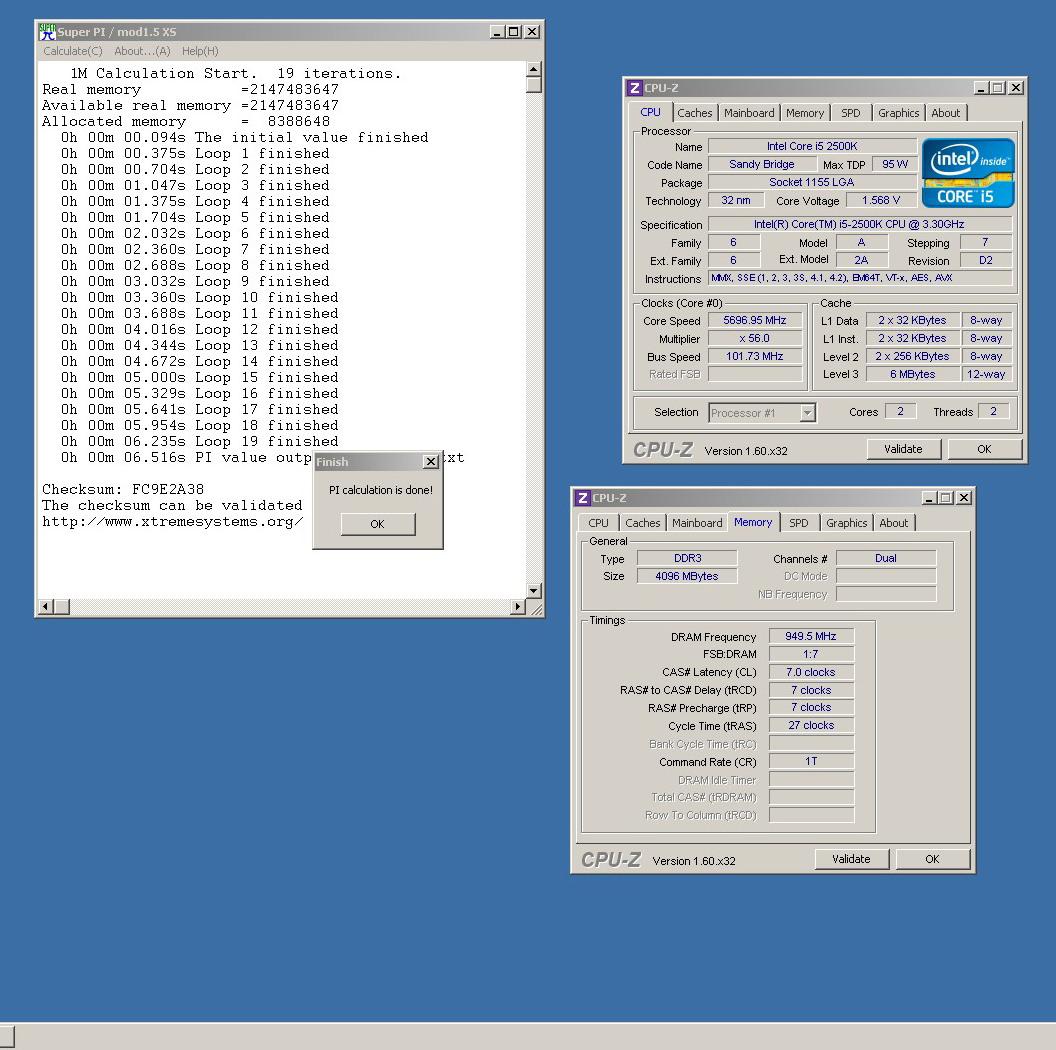Open the About...(A) menu in Super PI
Screen dimensions: 1056x1050
(x=142, y=51)
